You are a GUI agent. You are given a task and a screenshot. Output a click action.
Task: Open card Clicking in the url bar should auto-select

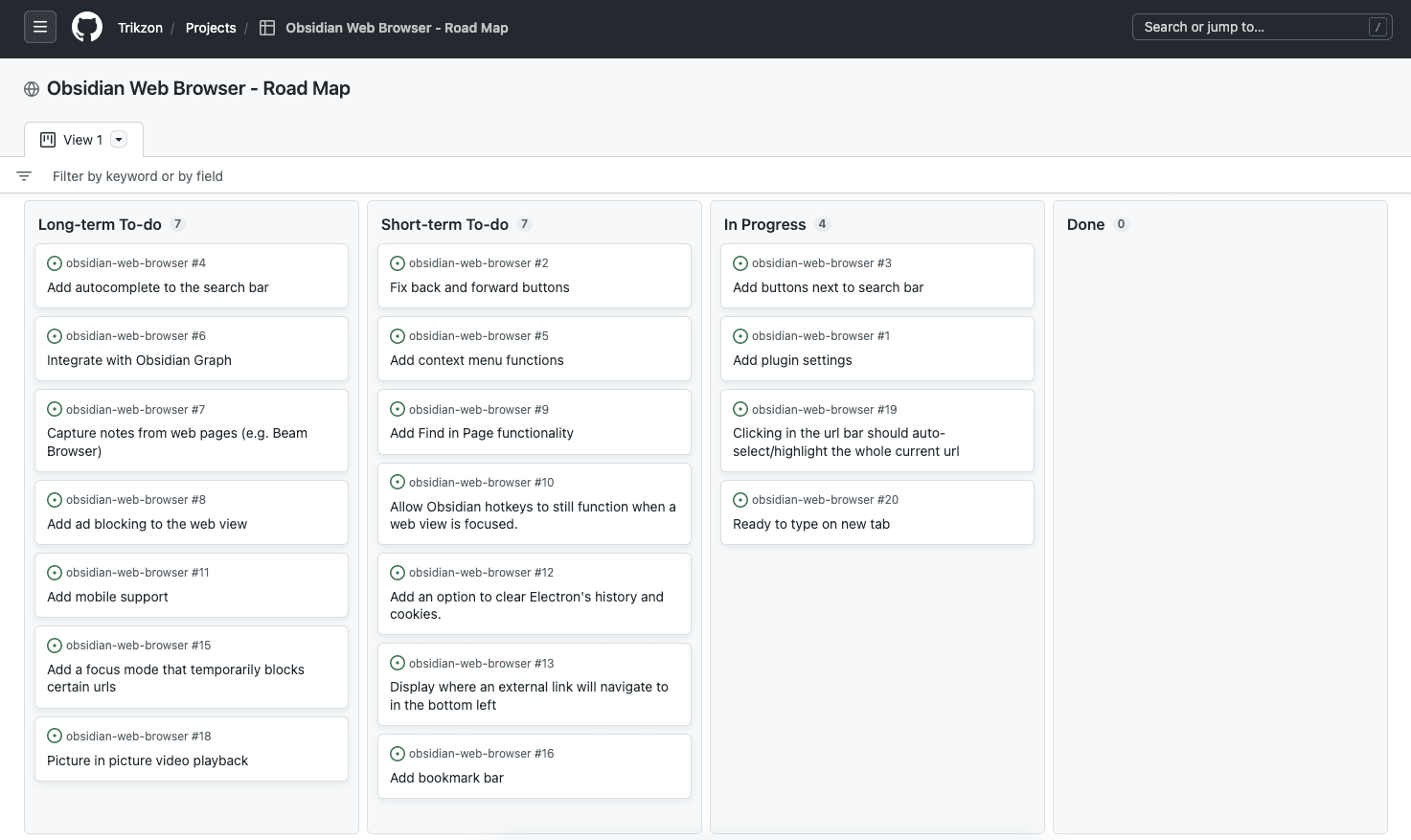coord(846,442)
